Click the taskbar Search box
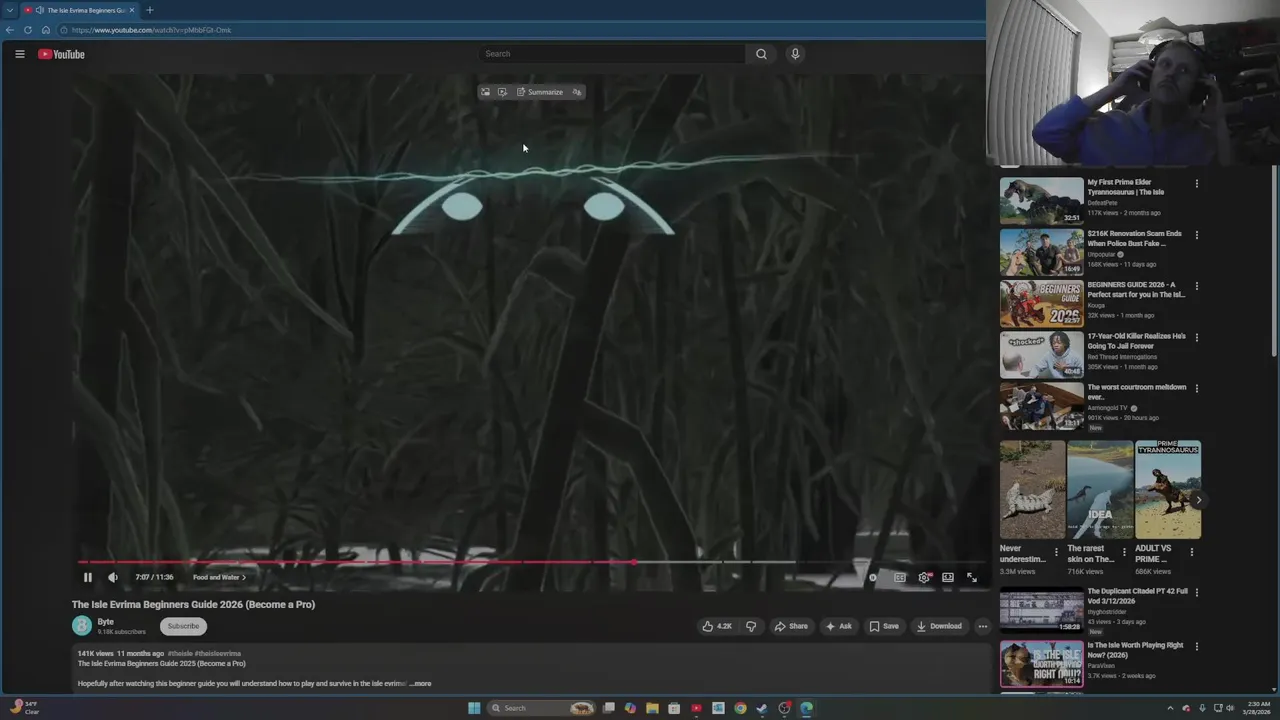 tap(540, 708)
